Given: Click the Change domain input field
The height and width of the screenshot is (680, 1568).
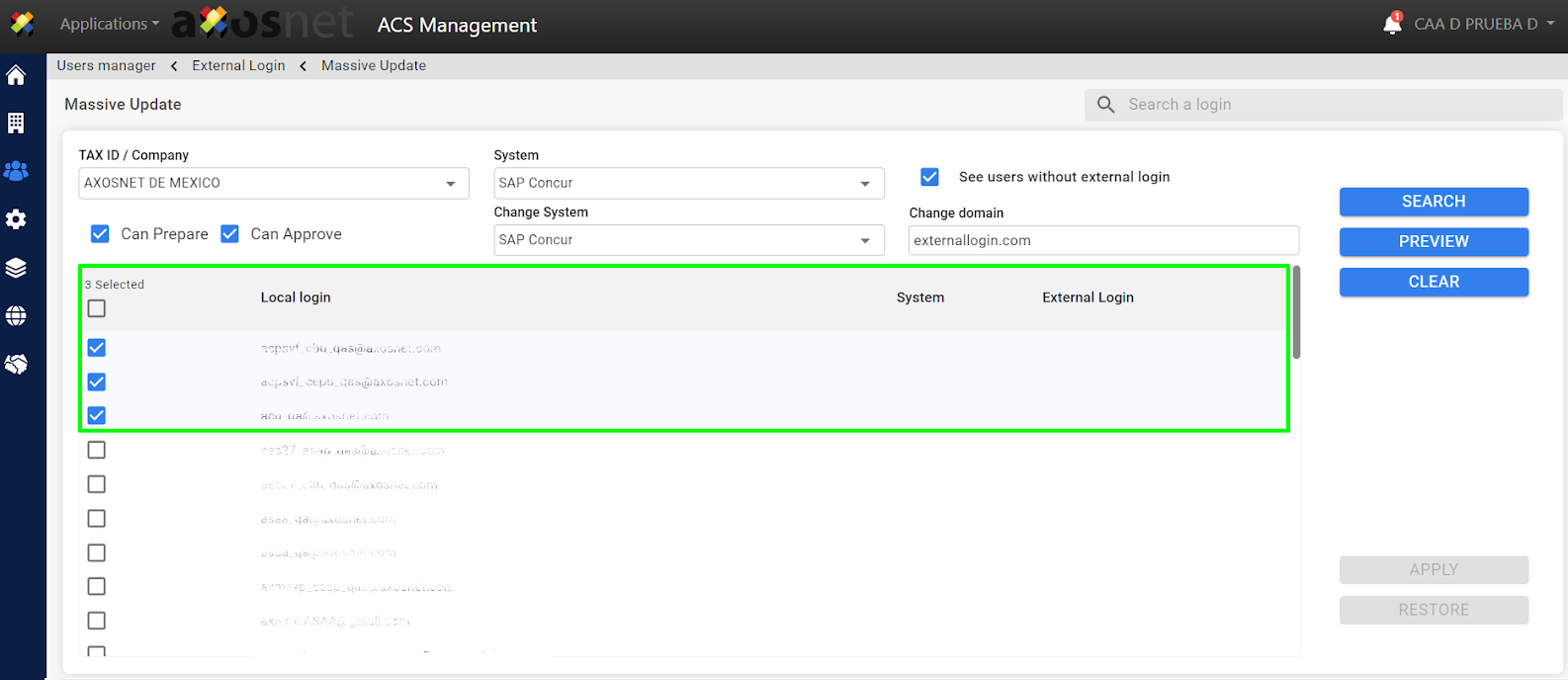Looking at the screenshot, I should tap(1102, 240).
